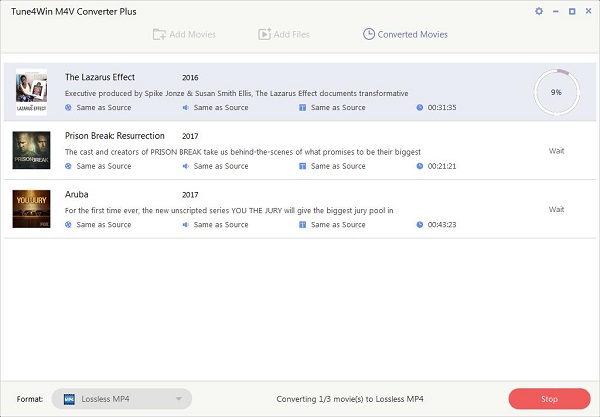The width and height of the screenshot is (600, 417).
Task: Select The Lazarus Effect poster thumbnail
Action: pyautogui.click(x=31, y=92)
